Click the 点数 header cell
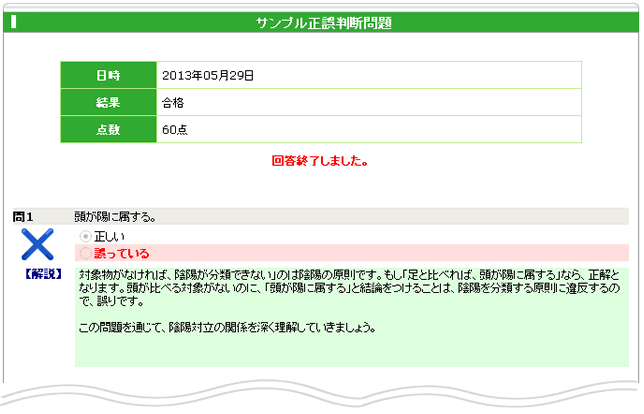The height and width of the screenshot is (414, 644). point(108,129)
